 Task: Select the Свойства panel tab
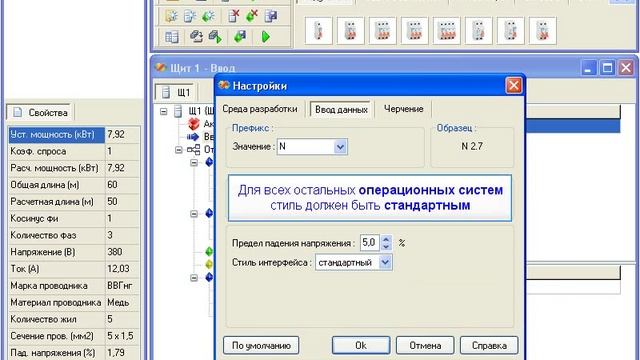click(x=40, y=113)
